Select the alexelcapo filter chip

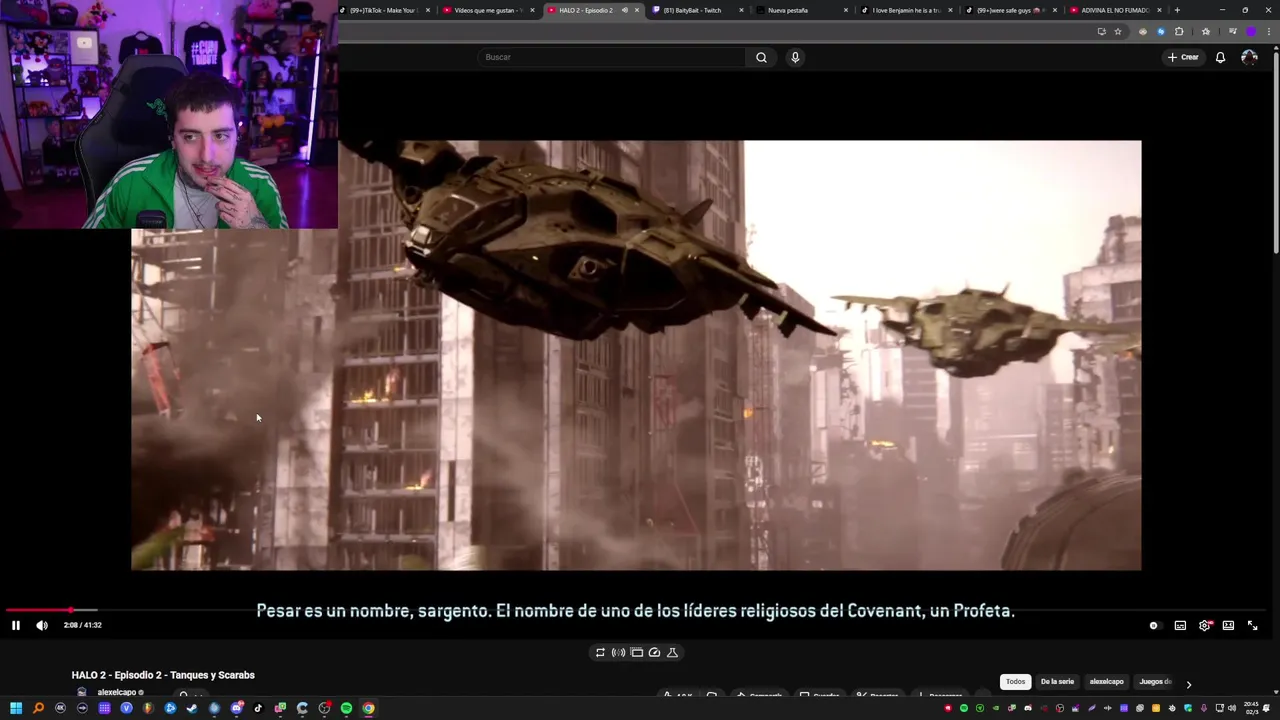point(1106,682)
